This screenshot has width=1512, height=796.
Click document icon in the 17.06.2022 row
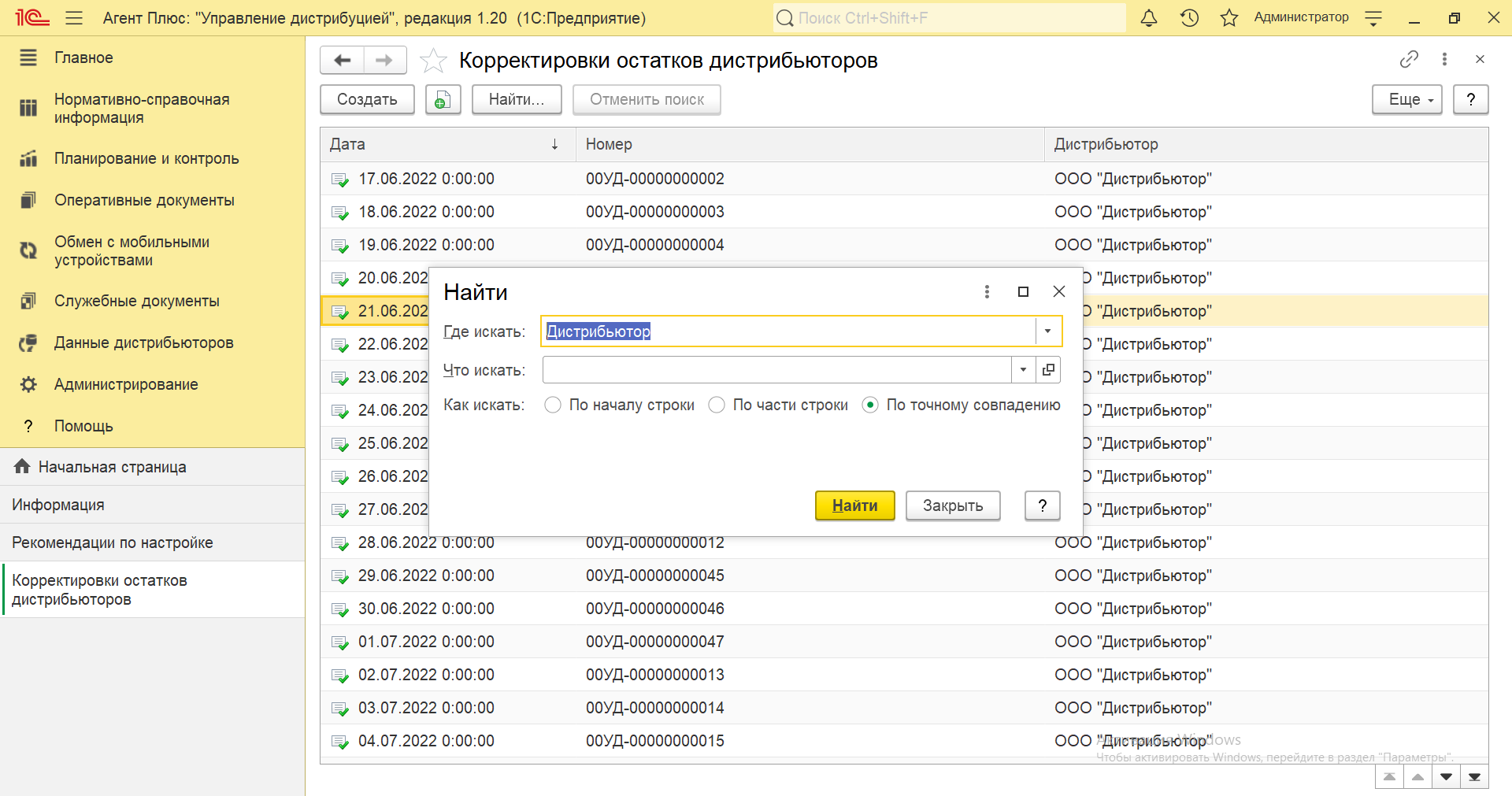click(x=340, y=180)
